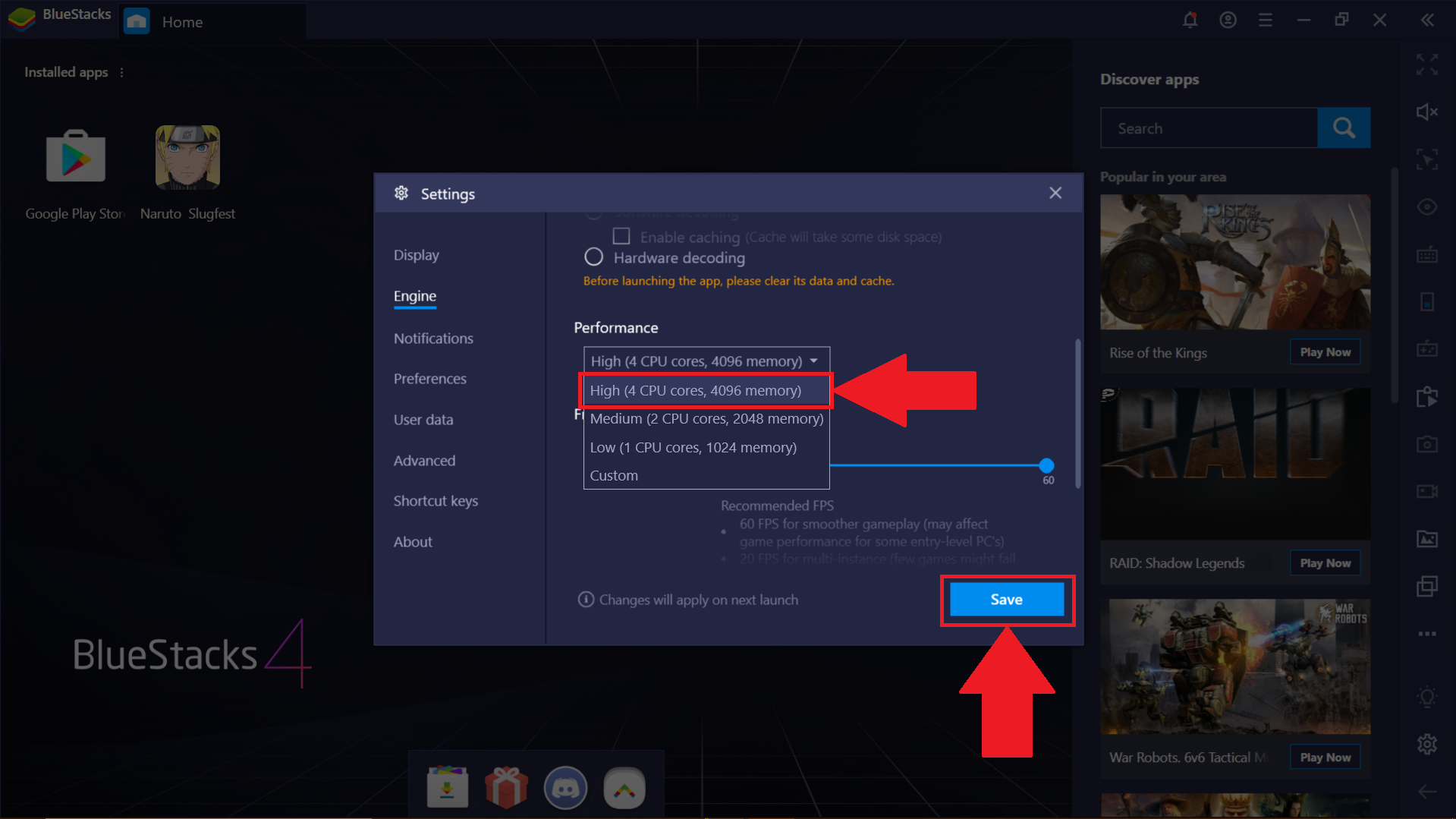Viewport: 1456px width, 819px height.
Task: Open Advanced settings section
Action: [x=425, y=461]
